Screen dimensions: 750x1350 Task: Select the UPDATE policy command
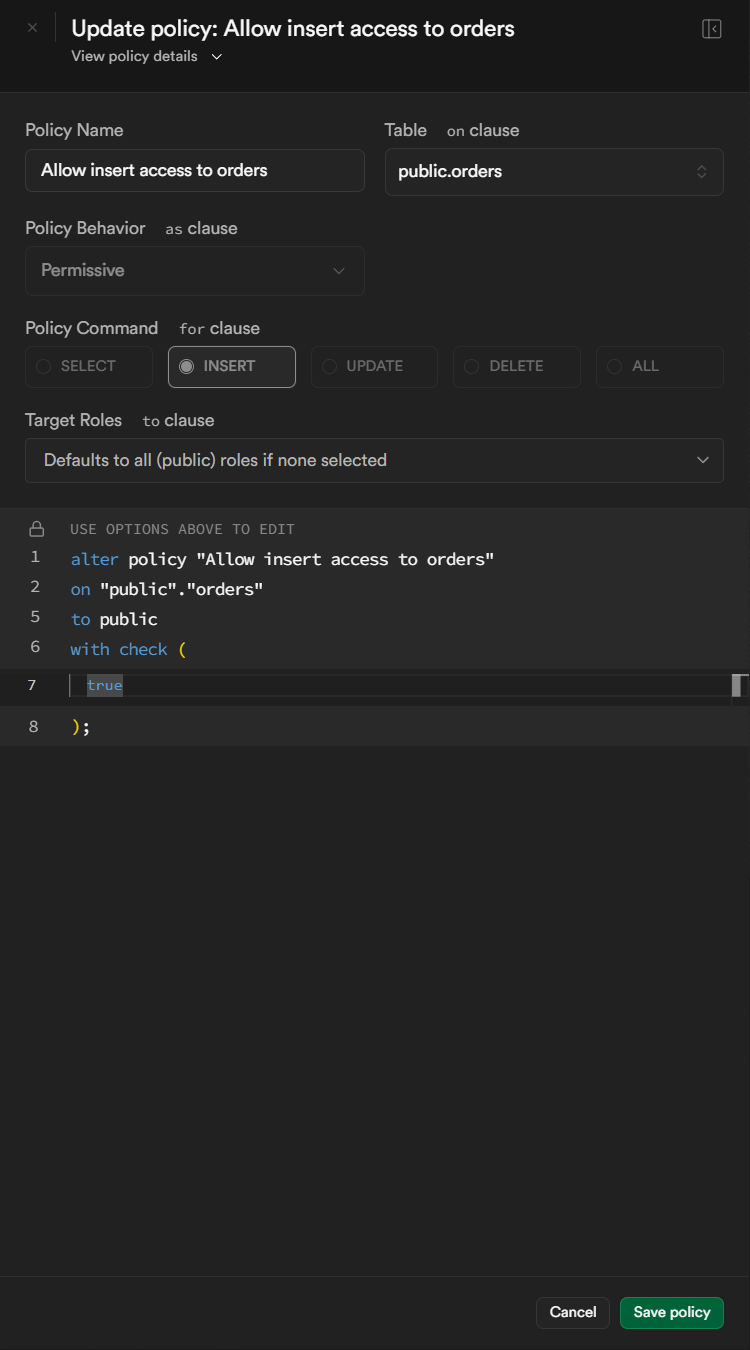[x=374, y=366]
